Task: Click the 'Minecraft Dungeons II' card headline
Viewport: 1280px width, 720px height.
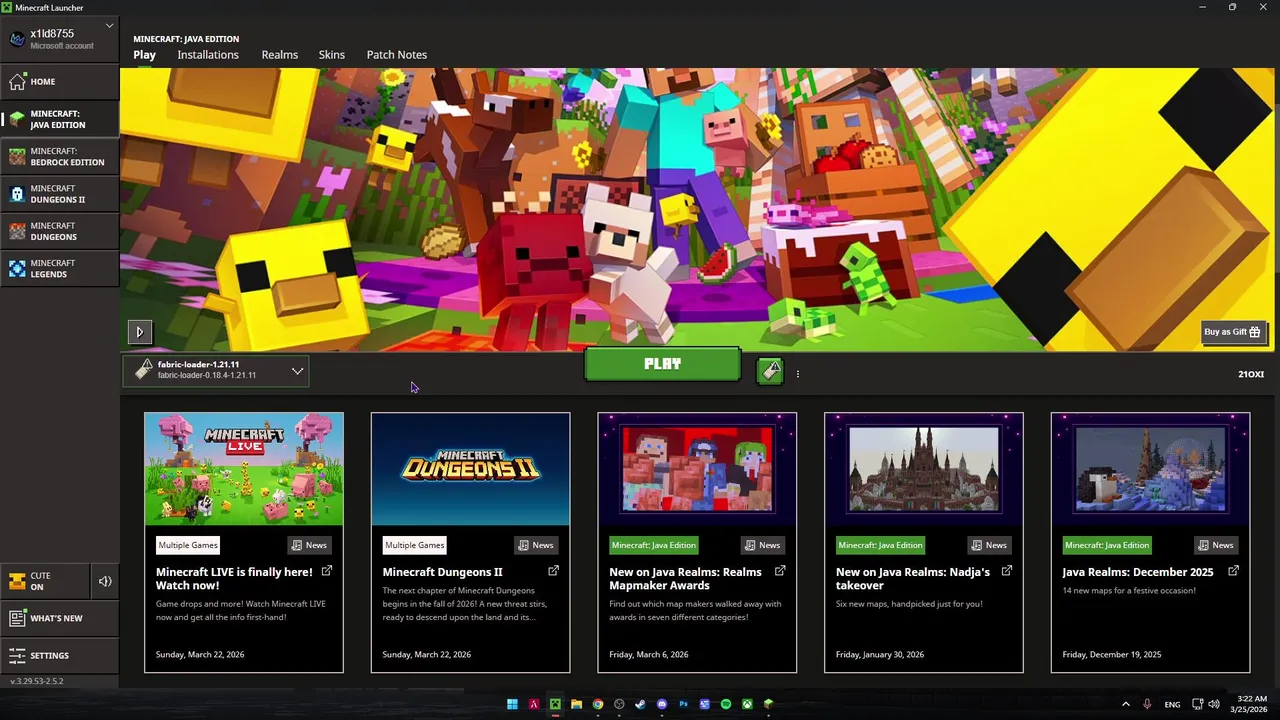Action: pyautogui.click(x=443, y=572)
